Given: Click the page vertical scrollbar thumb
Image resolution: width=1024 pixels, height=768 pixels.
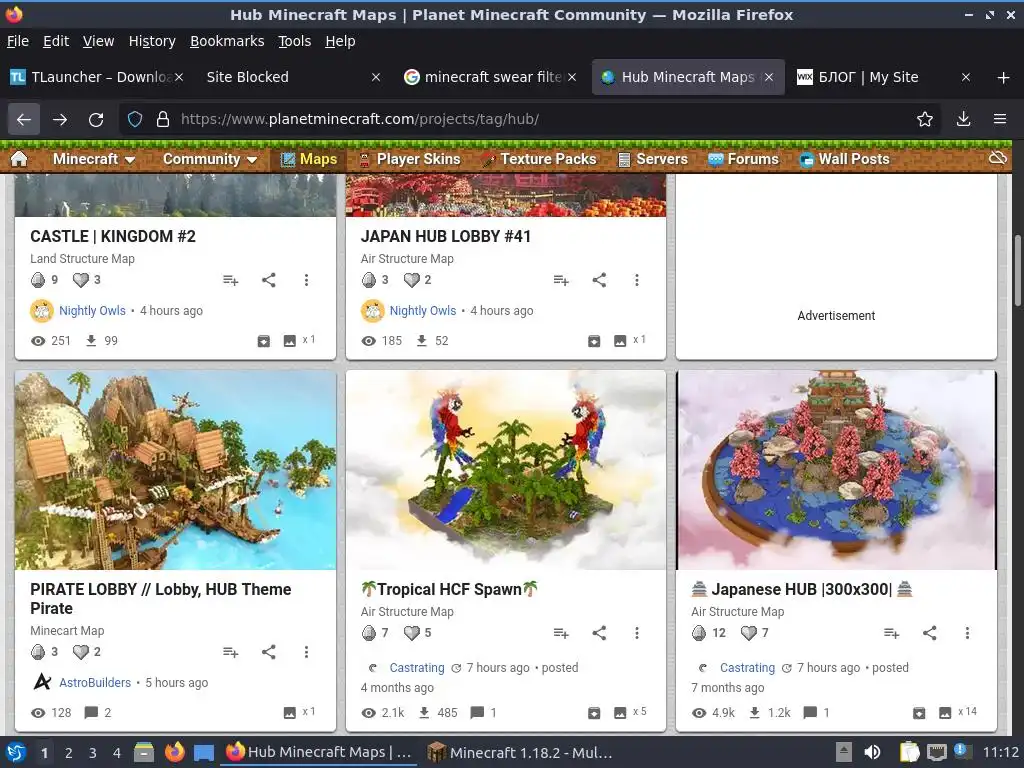Looking at the screenshot, I should pos(1017,270).
